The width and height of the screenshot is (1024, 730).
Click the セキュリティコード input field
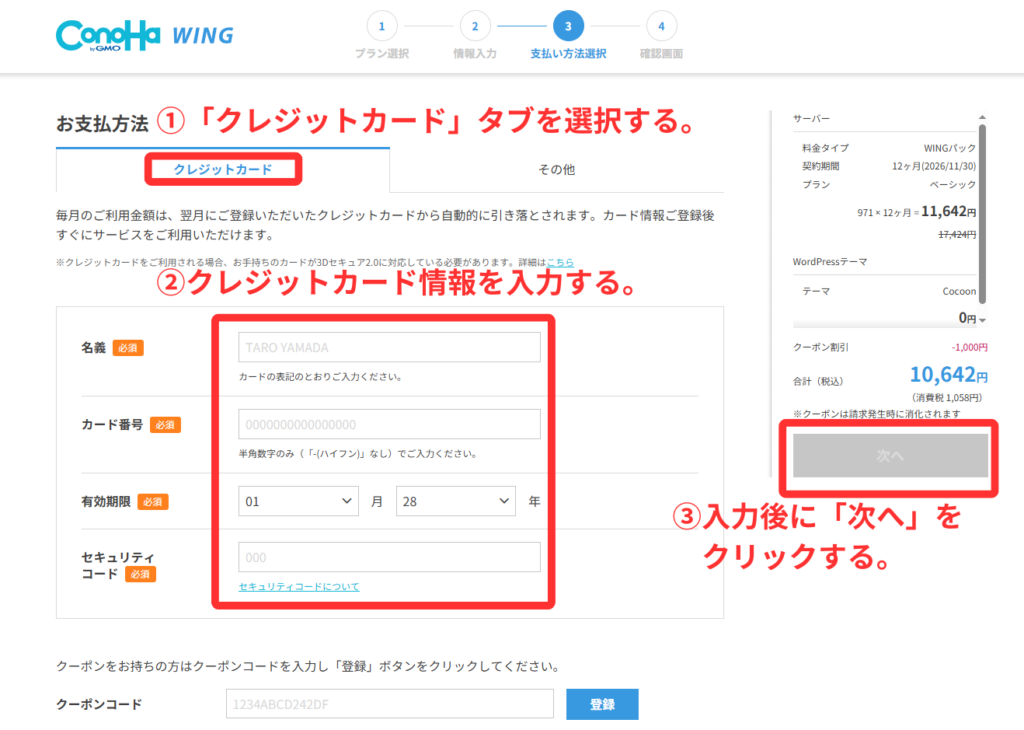(x=389, y=557)
